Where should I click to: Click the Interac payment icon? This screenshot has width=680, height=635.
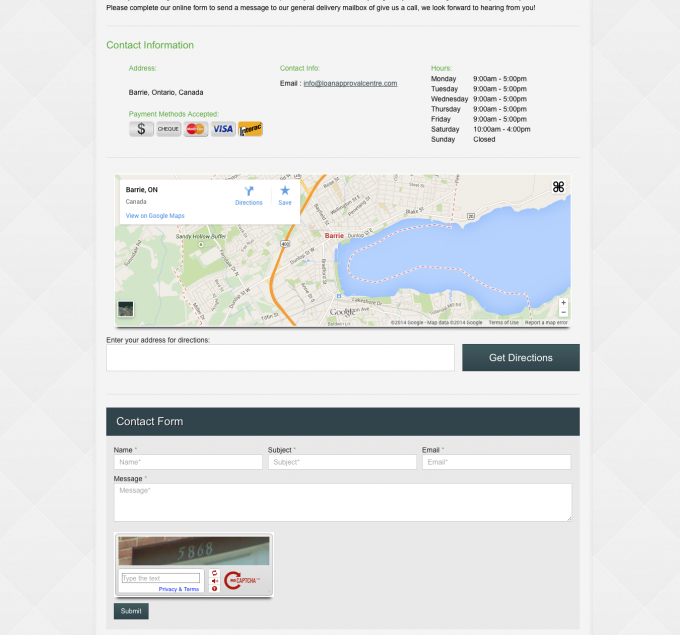point(250,129)
